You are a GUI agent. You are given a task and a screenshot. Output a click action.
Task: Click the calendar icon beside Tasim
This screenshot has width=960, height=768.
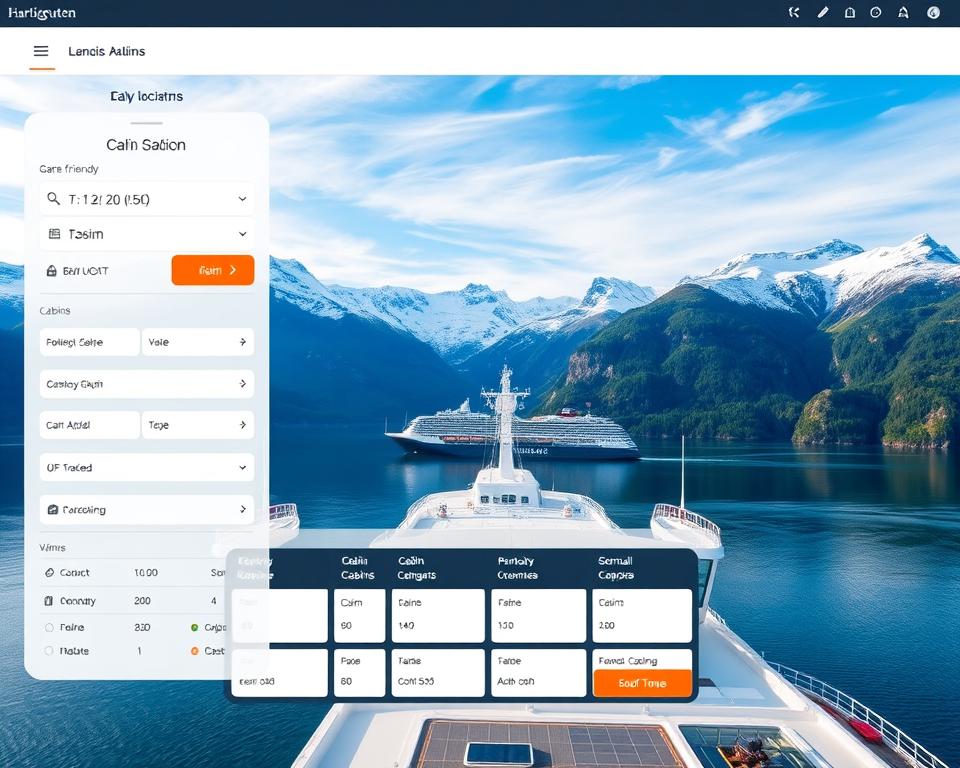(x=54, y=234)
